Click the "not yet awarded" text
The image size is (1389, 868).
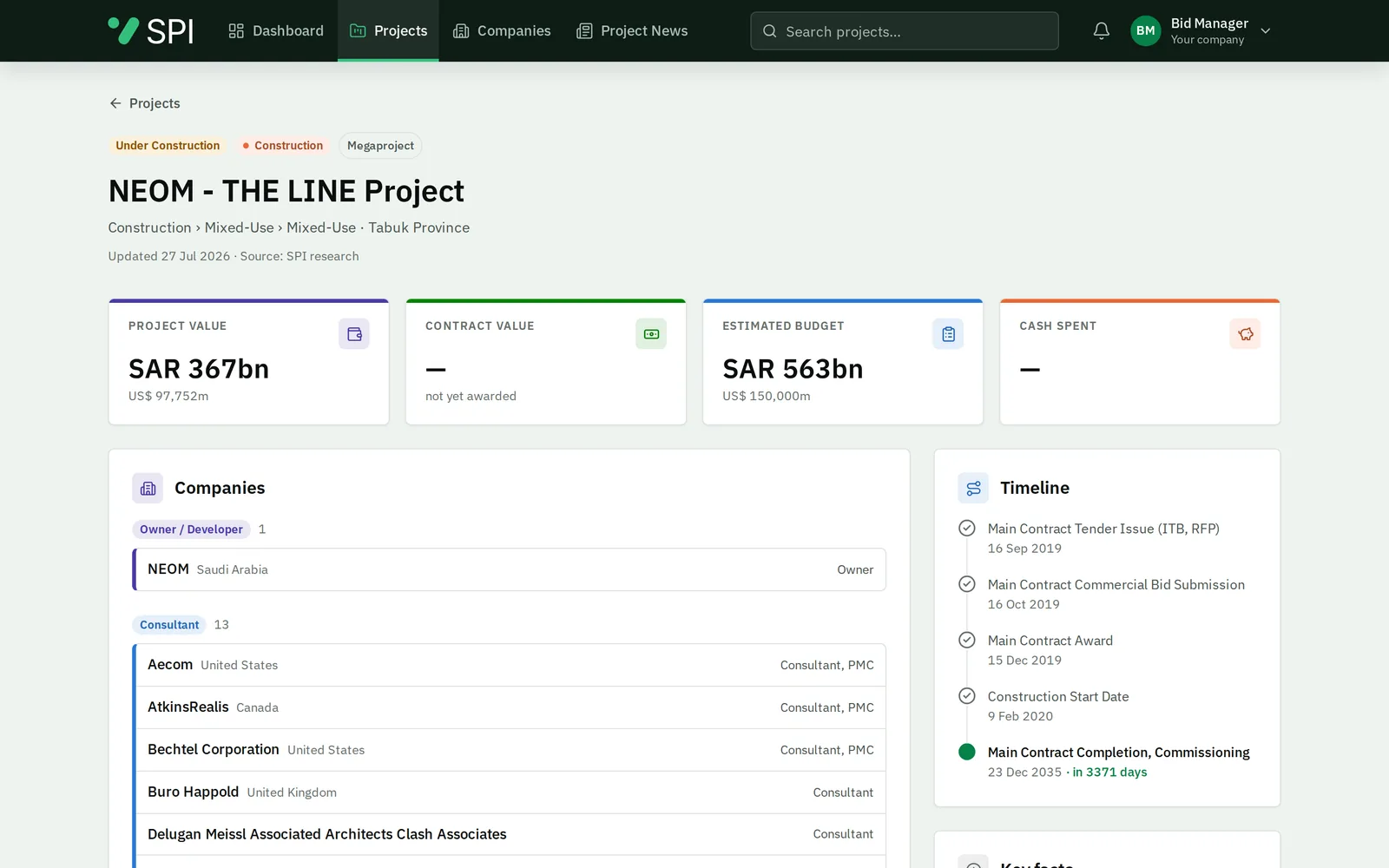coord(471,396)
